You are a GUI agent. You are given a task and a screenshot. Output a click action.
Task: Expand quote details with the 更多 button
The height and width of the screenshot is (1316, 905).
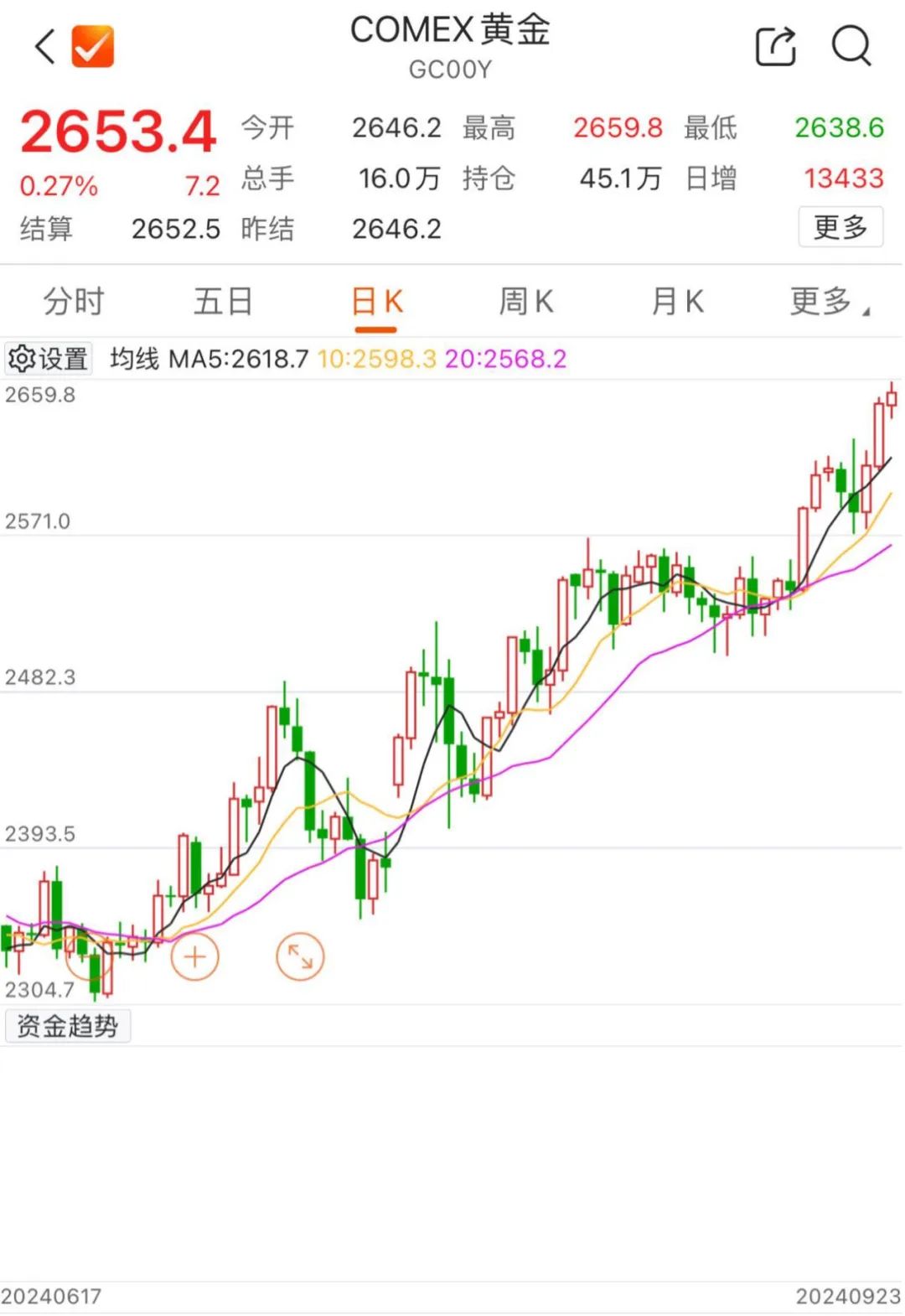click(x=840, y=227)
